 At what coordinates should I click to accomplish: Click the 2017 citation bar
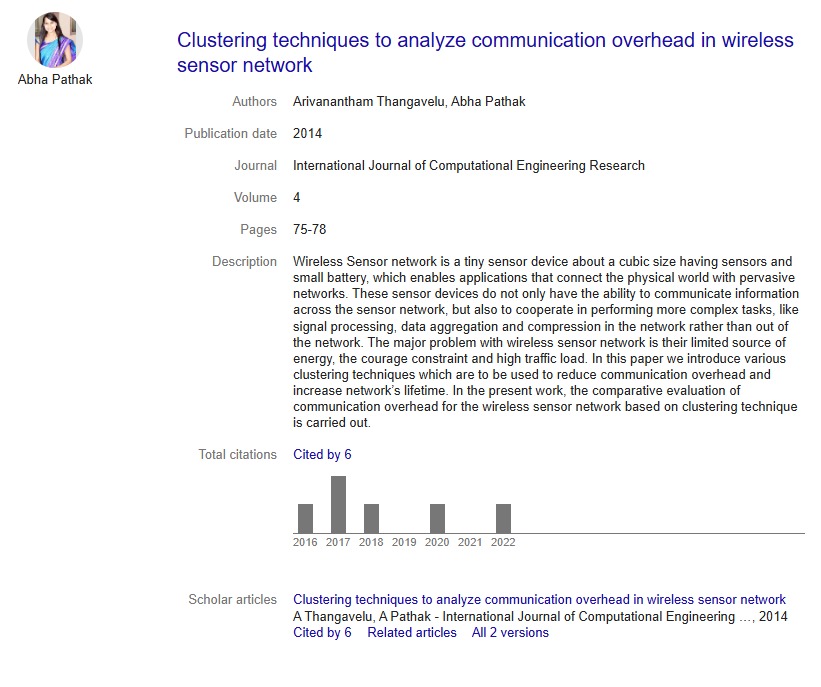(338, 504)
